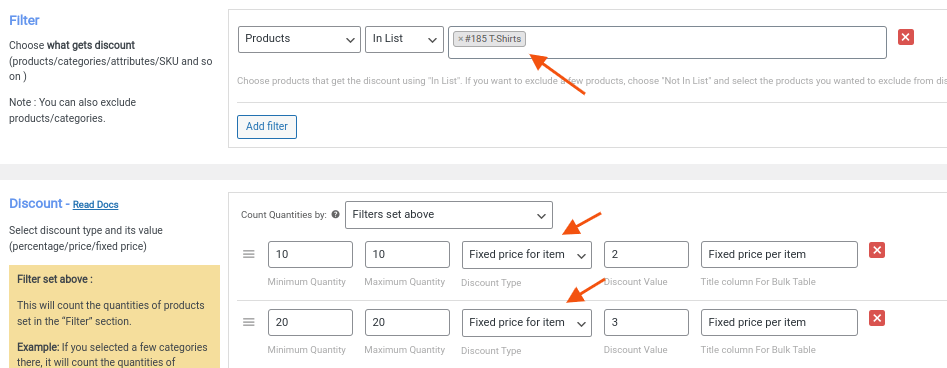
Task: Open the Read Docs link
Action: coord(95,205)
